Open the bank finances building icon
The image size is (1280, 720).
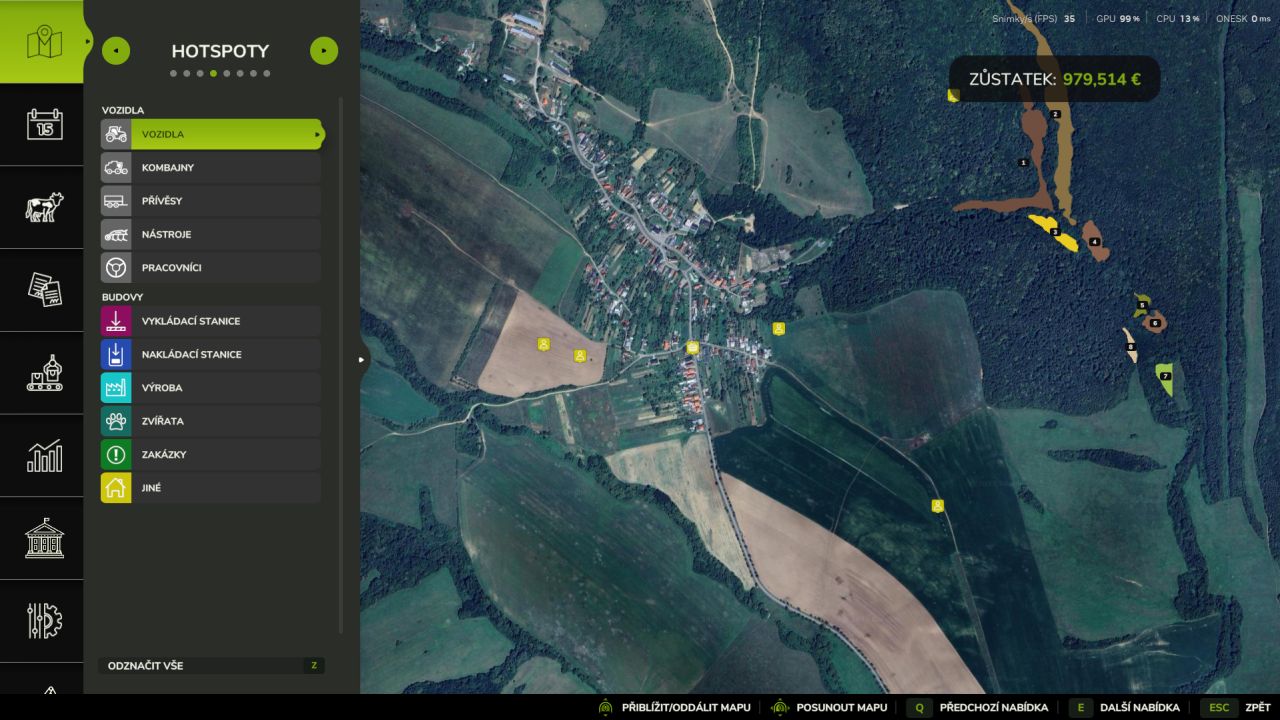pos(44,539)
